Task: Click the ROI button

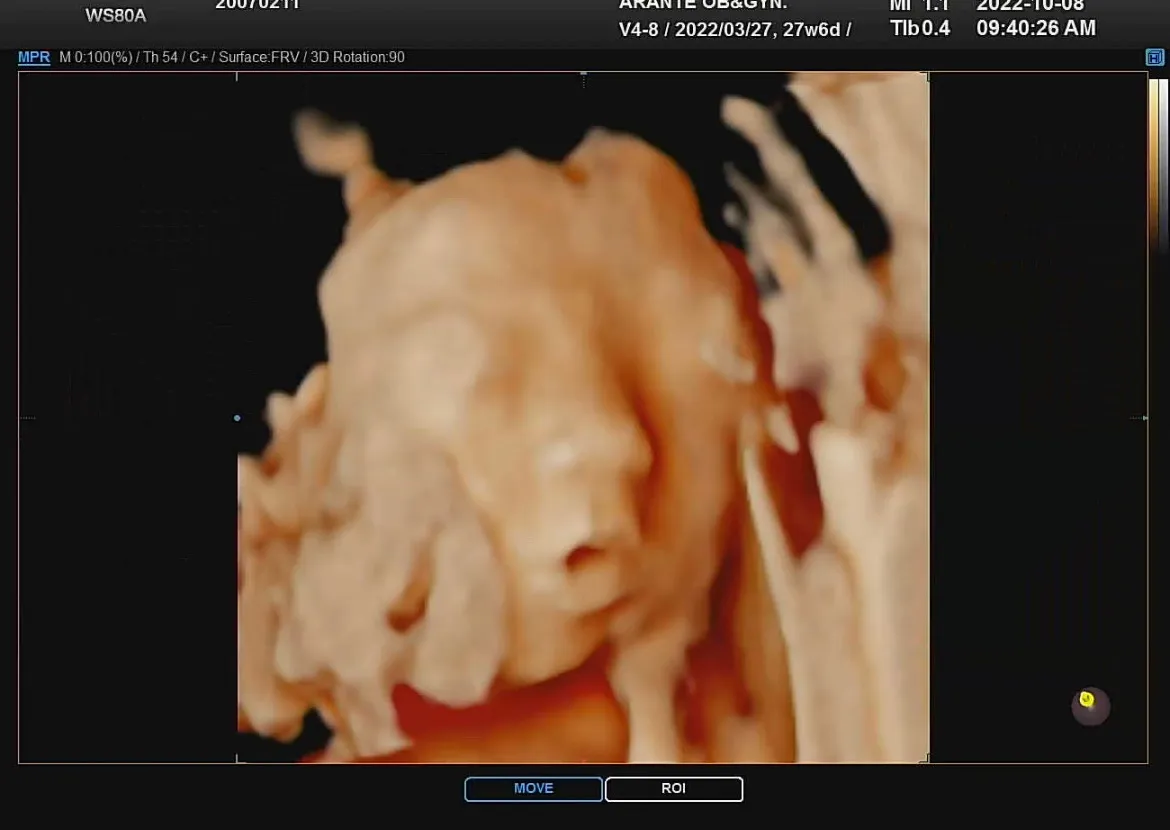Action: click(674, 788)
